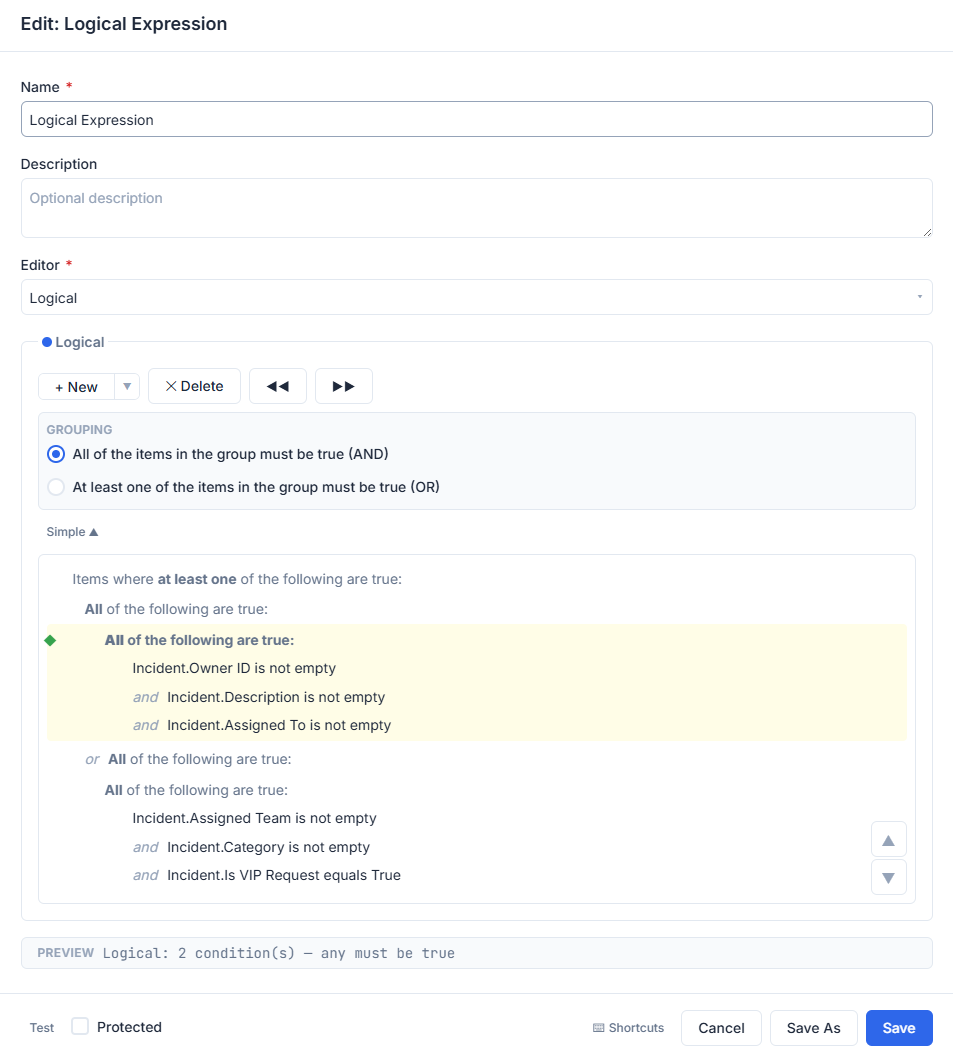Enable the Protected checkbox

point(80,1027)
